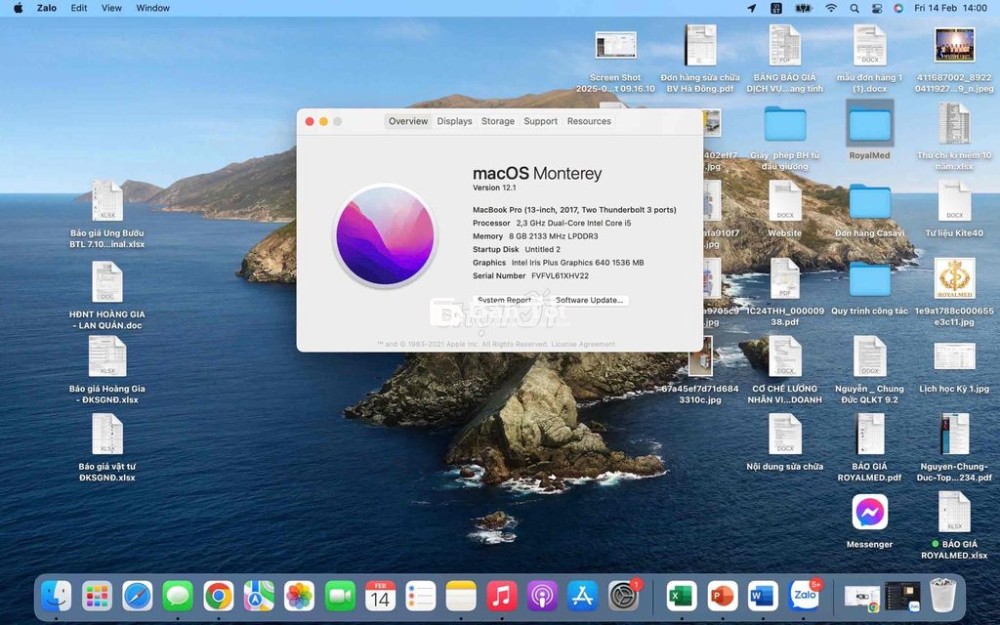
Task: Open the Photos app in the Dock
Action: point(299,596)
